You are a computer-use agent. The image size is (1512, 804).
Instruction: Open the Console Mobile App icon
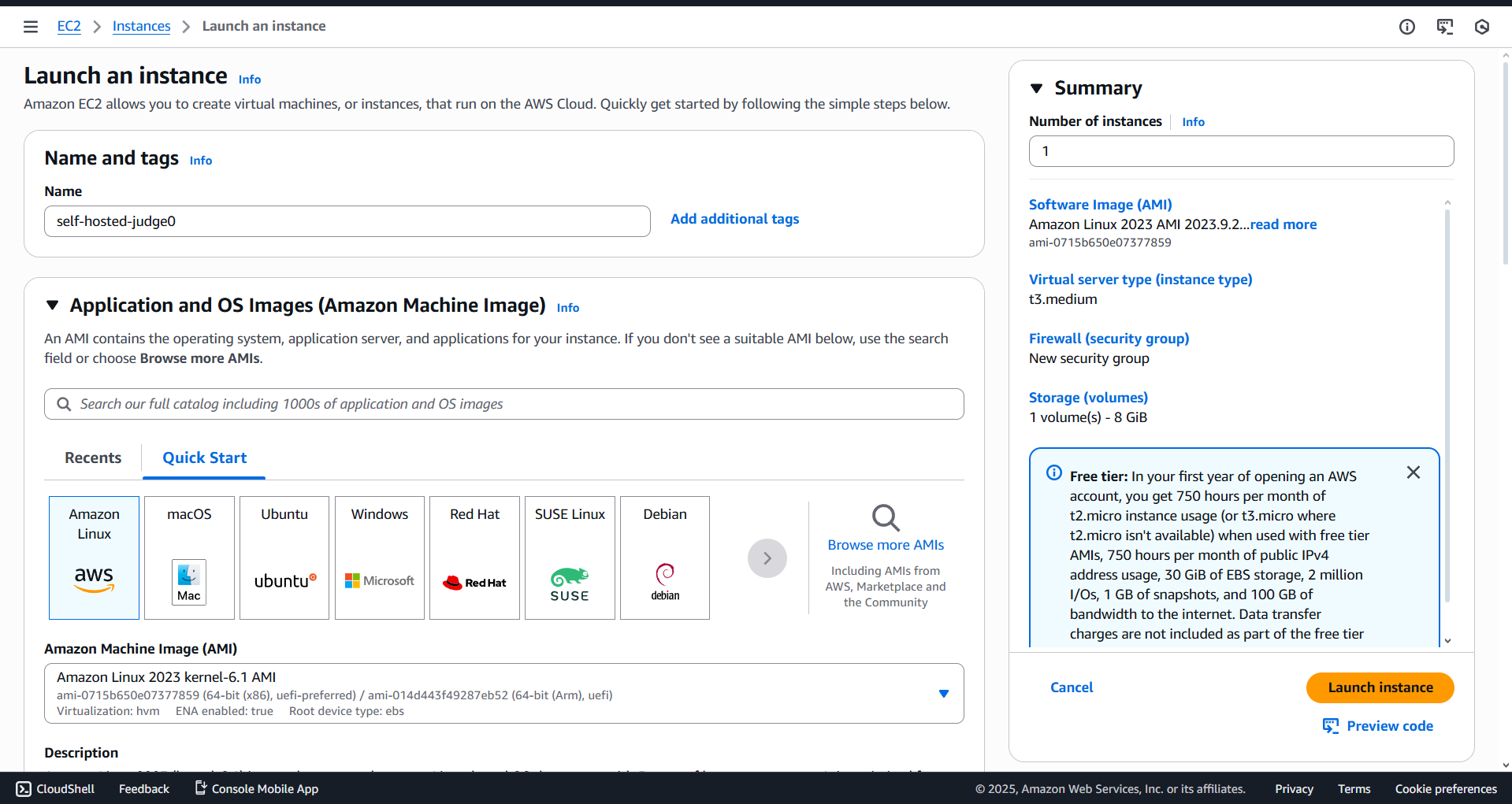200,787
